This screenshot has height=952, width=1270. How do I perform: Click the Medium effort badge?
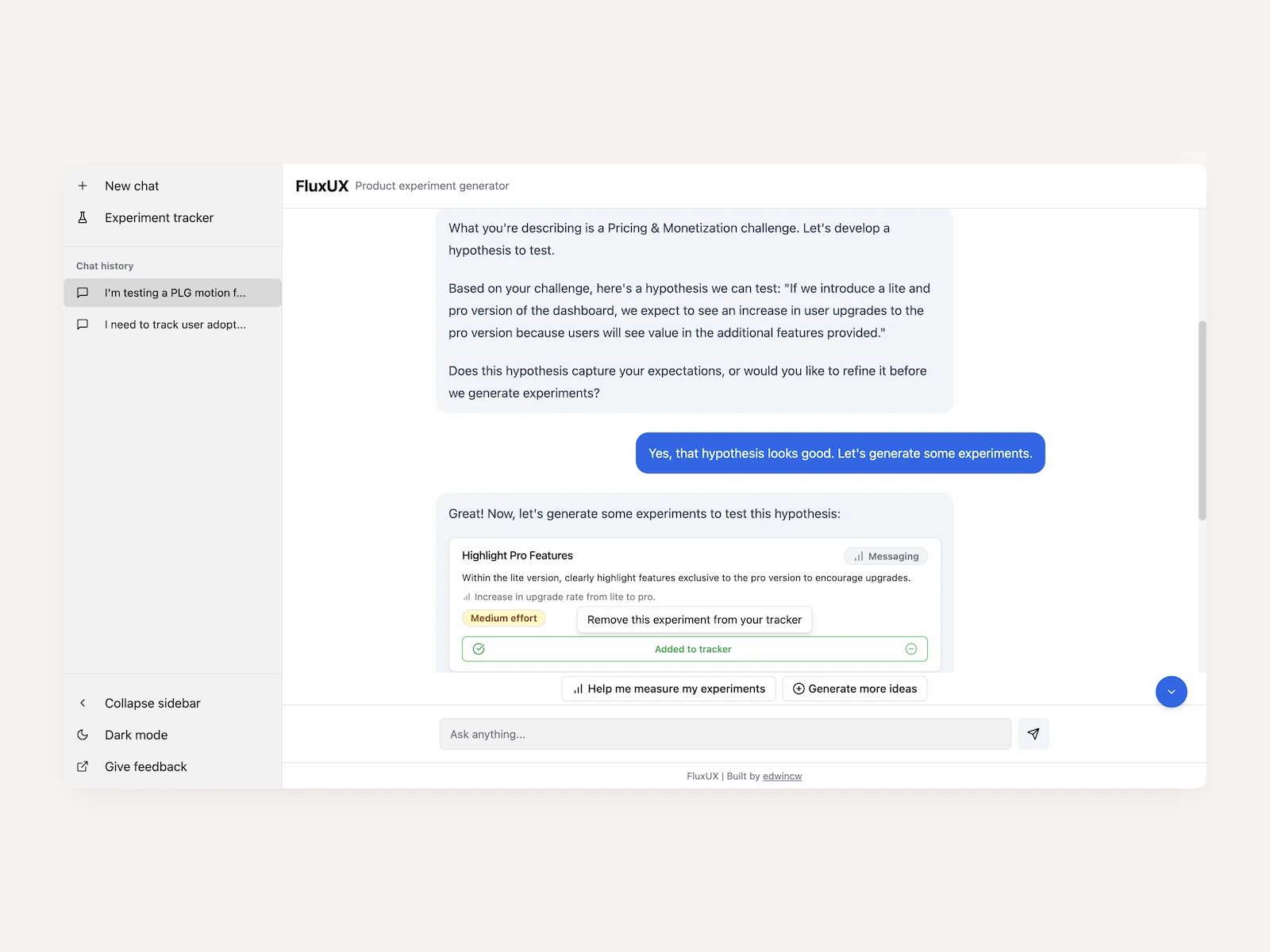(x=504, y=618)
